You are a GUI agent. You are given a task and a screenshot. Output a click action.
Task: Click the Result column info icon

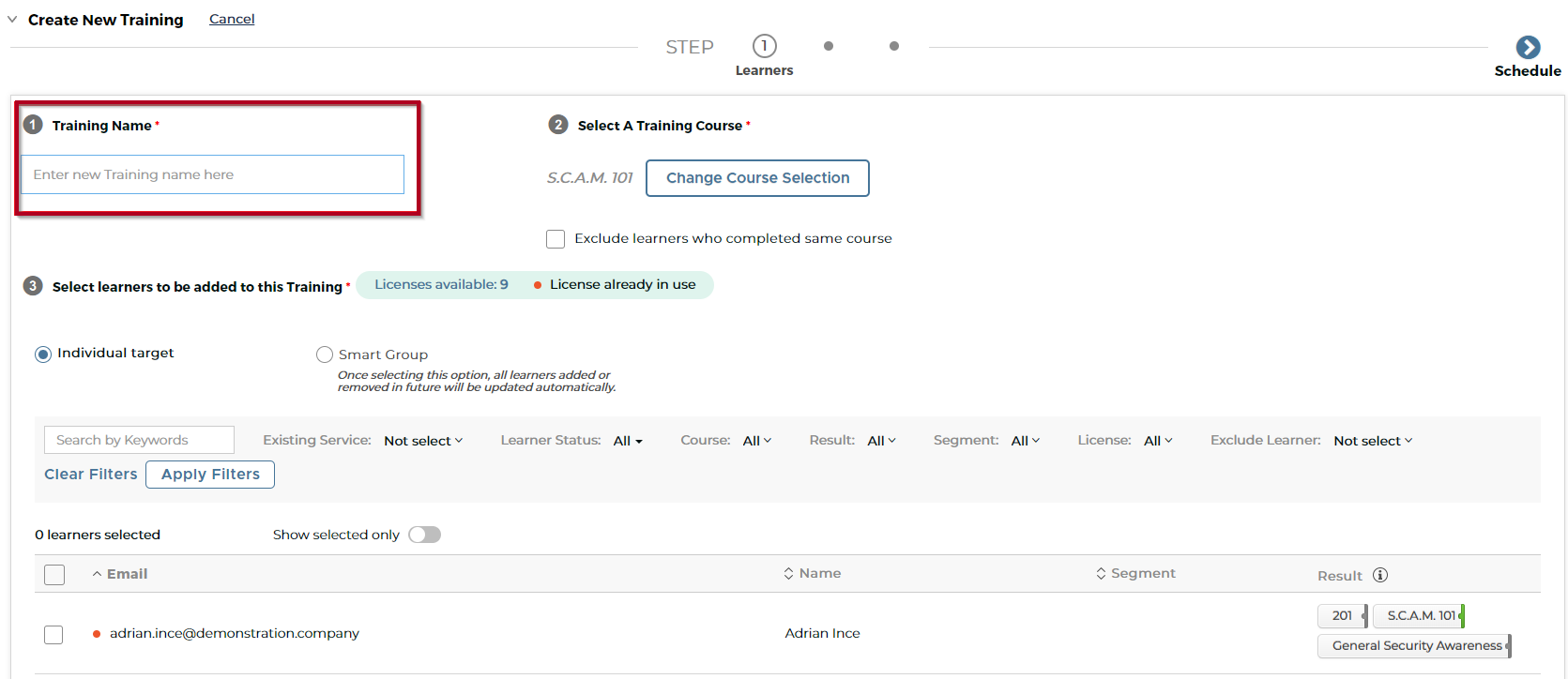tap(1379, 575)
